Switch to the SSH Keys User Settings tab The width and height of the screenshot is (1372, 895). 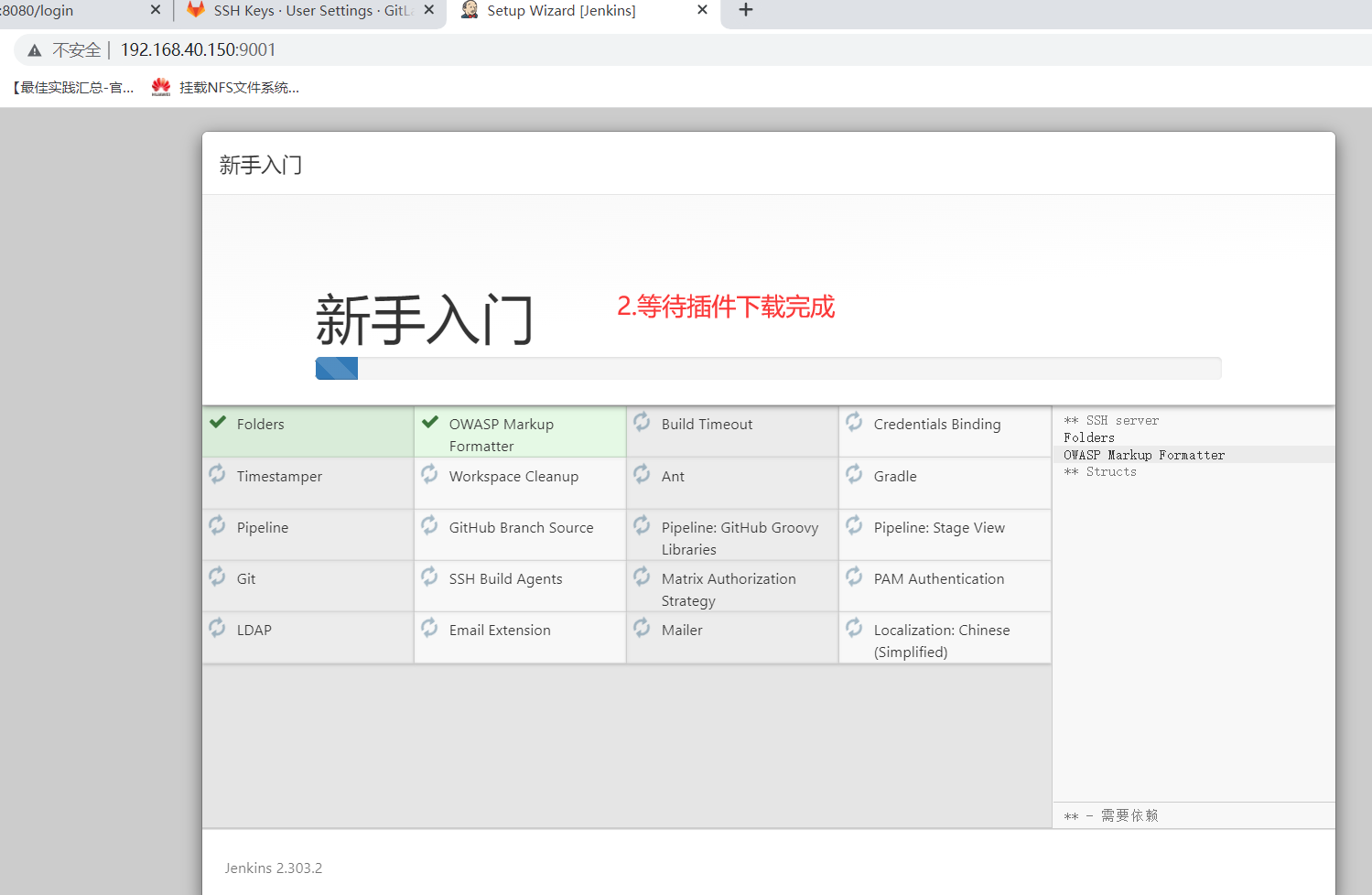(x=310, y=11)
